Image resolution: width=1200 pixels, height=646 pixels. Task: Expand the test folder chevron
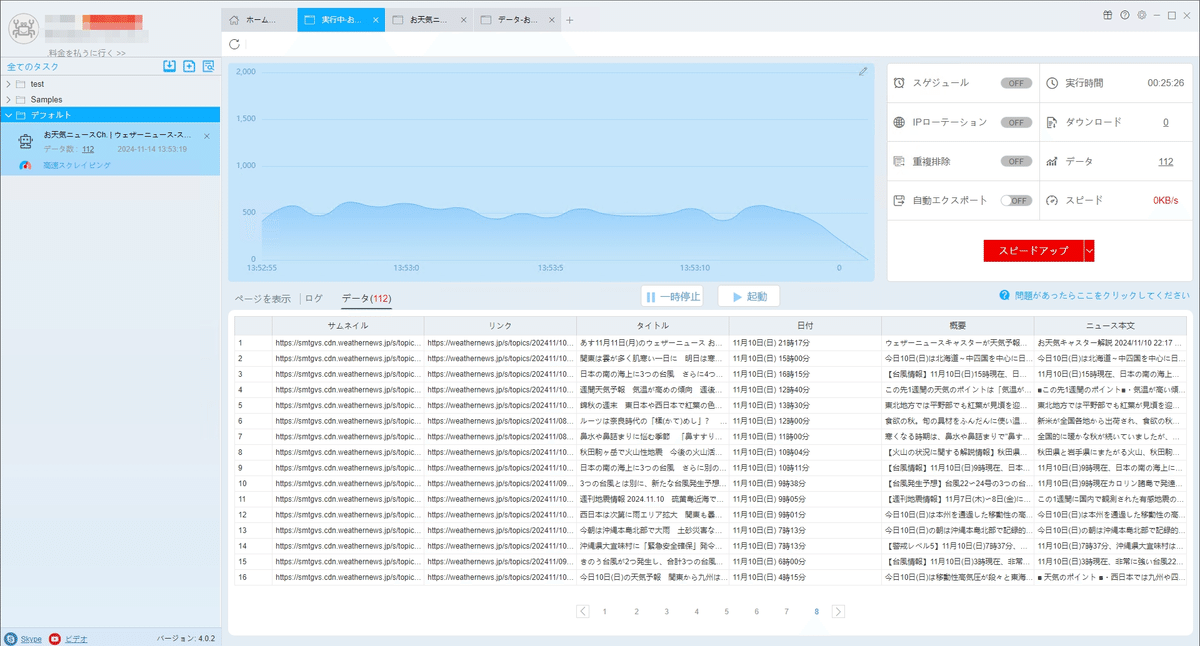coord(8,84)
